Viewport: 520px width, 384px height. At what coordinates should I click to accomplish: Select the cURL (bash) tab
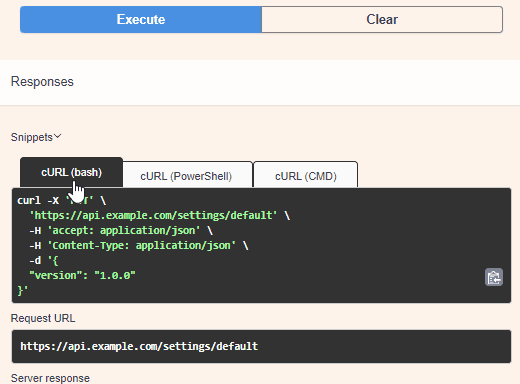click(71, 172)
